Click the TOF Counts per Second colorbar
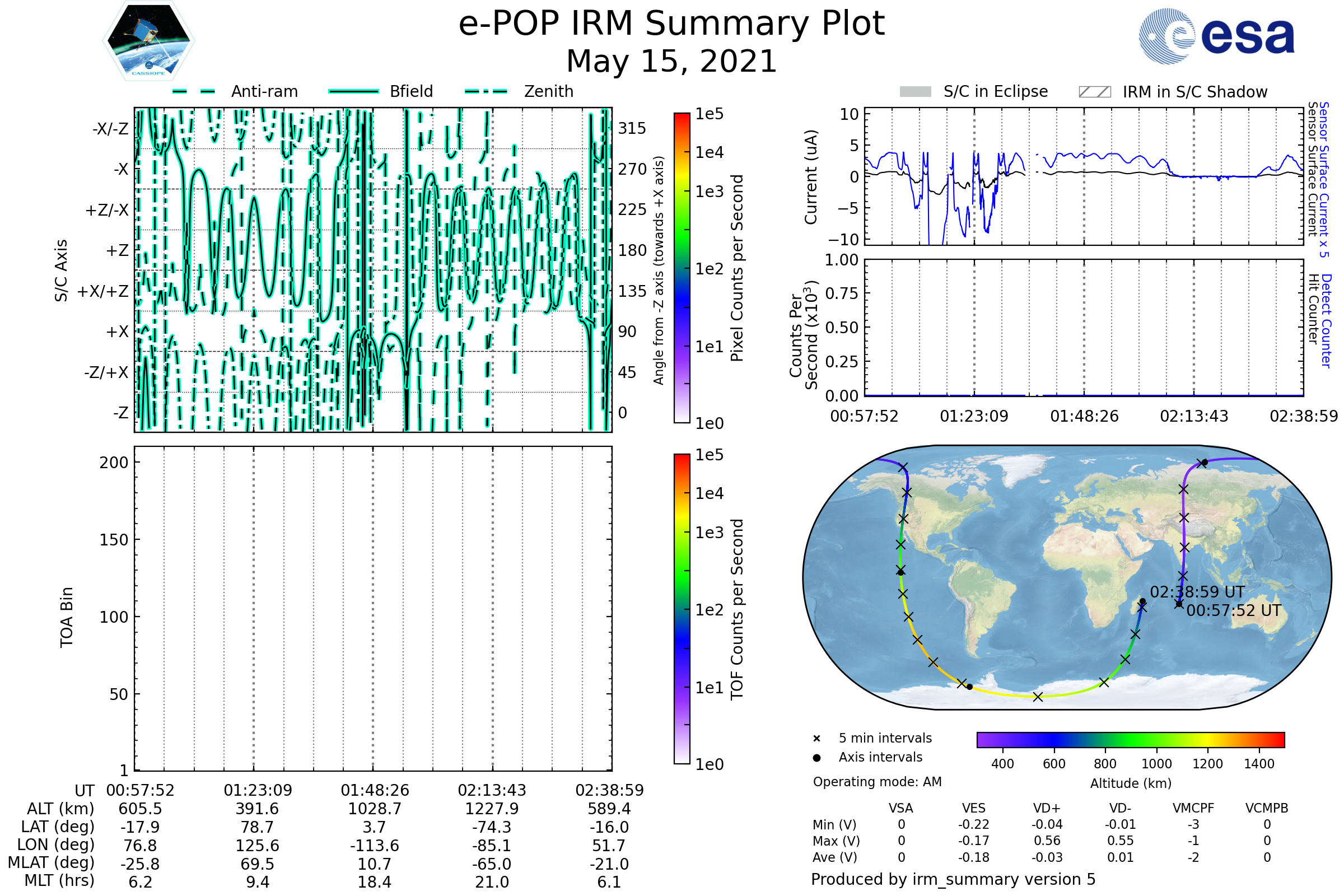Viewport: 1344px width, 896px height. [682, 609]
